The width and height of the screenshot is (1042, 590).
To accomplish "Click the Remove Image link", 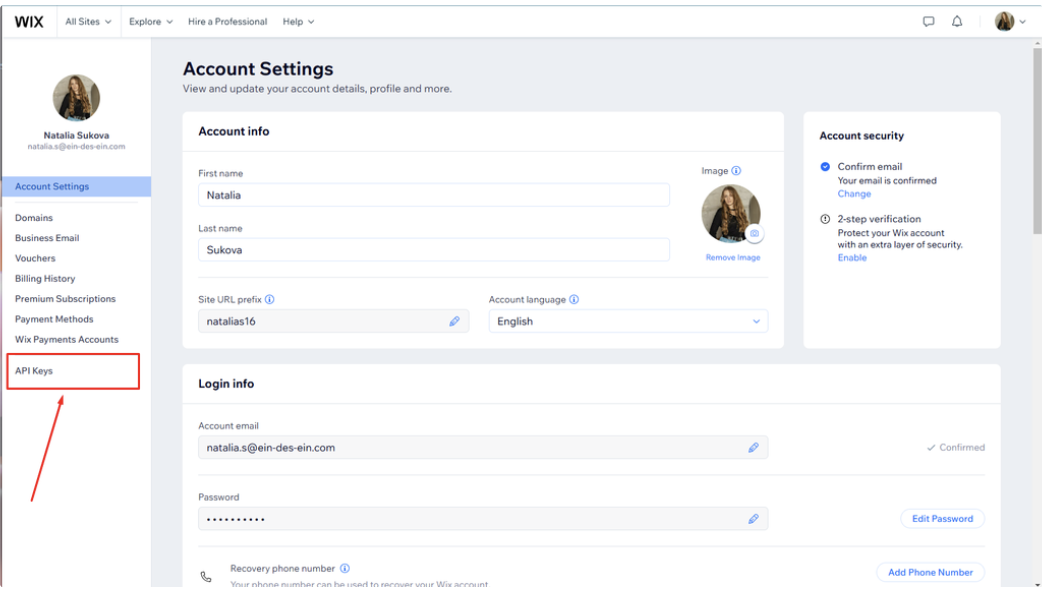I will 733,257.
